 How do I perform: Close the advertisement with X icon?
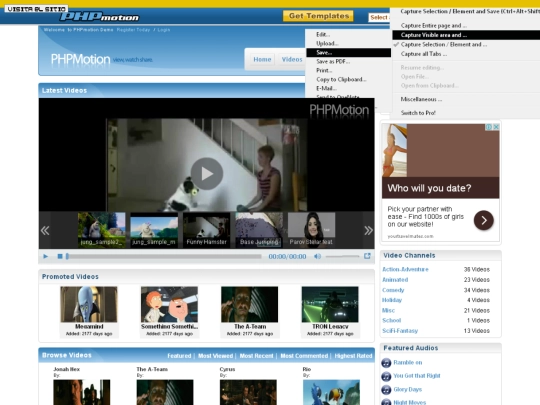pyautogui.click(x=496, y=127)
